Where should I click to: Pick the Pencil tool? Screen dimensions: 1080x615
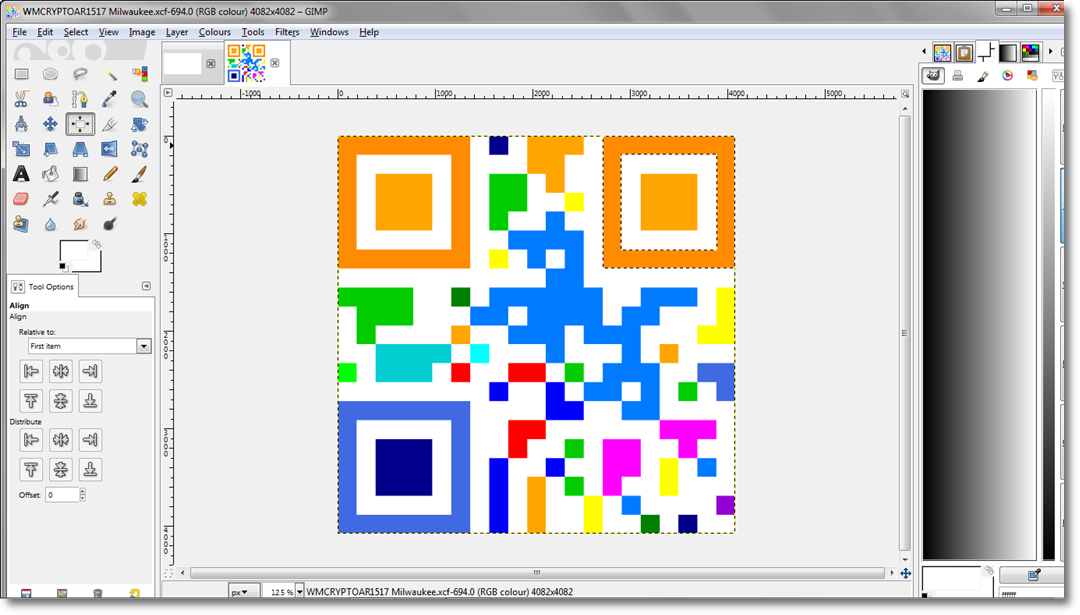pyautogui.click(x=110, y=174)
